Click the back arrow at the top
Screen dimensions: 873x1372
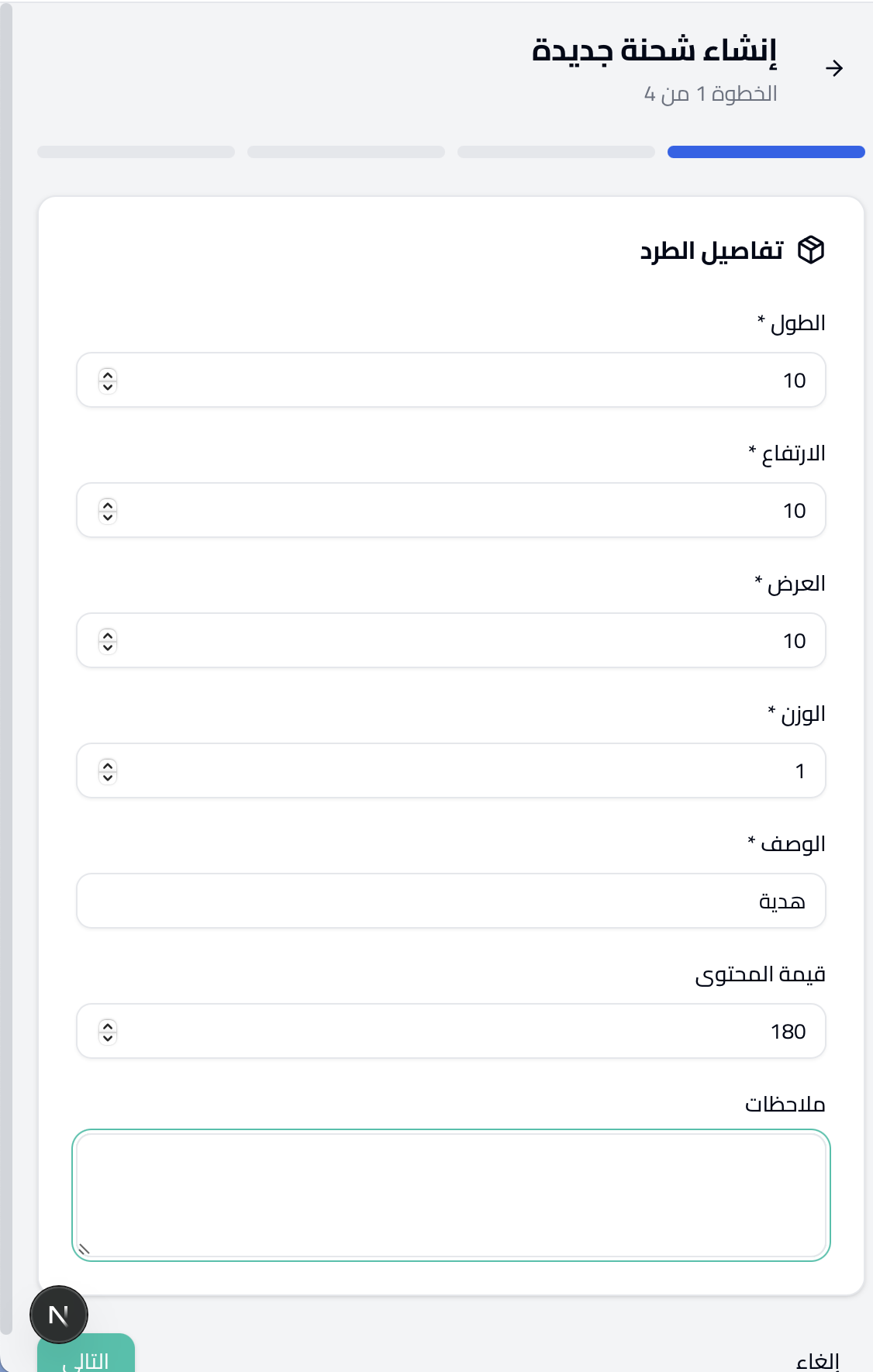(x=835, y=68)
